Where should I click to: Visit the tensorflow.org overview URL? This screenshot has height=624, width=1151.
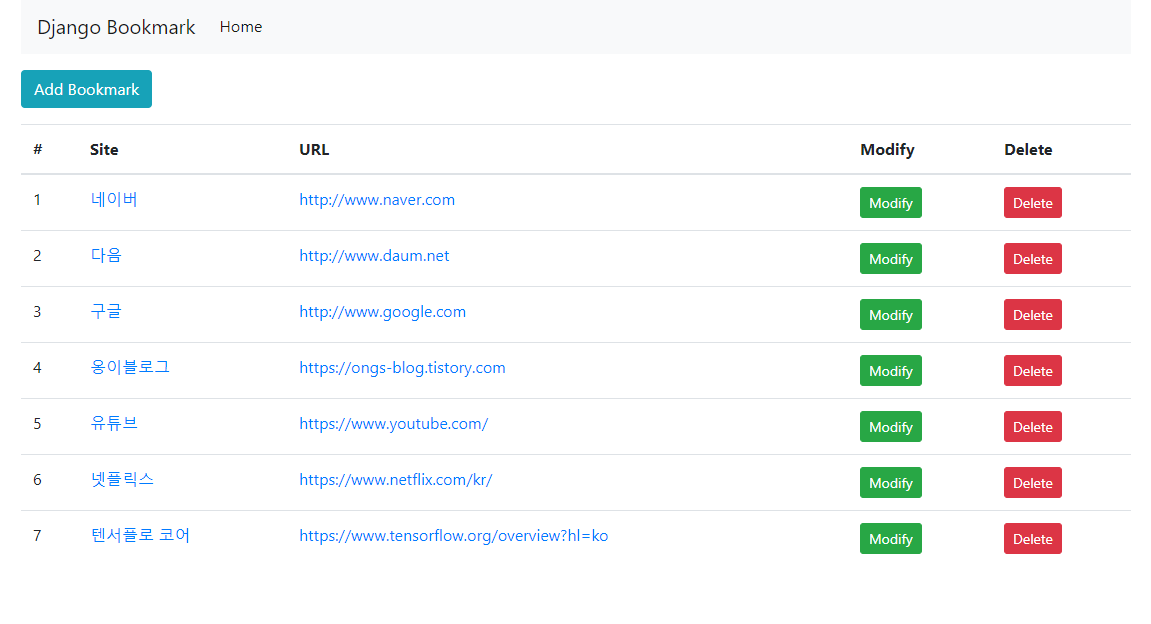point(454,536)
